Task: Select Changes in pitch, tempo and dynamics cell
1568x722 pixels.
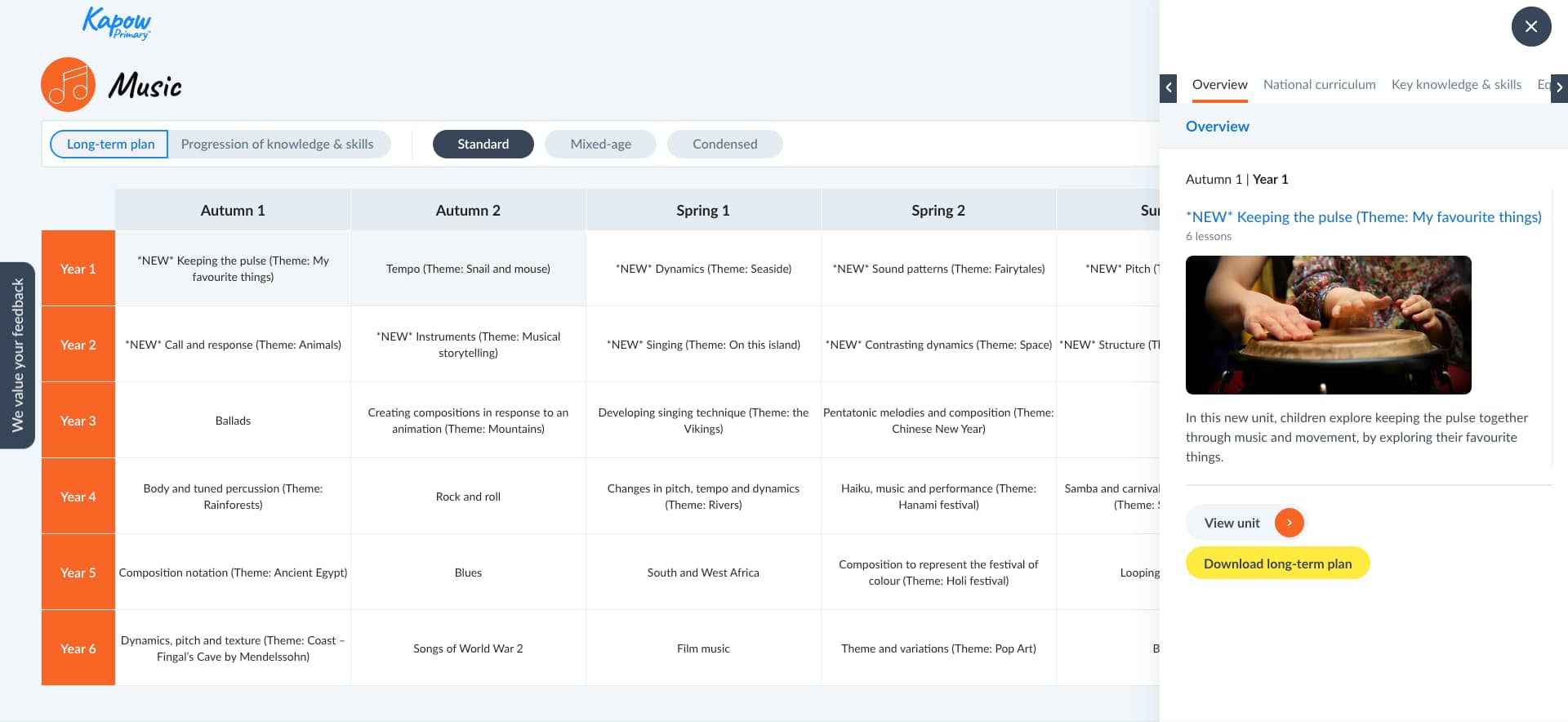Action: 703,497
